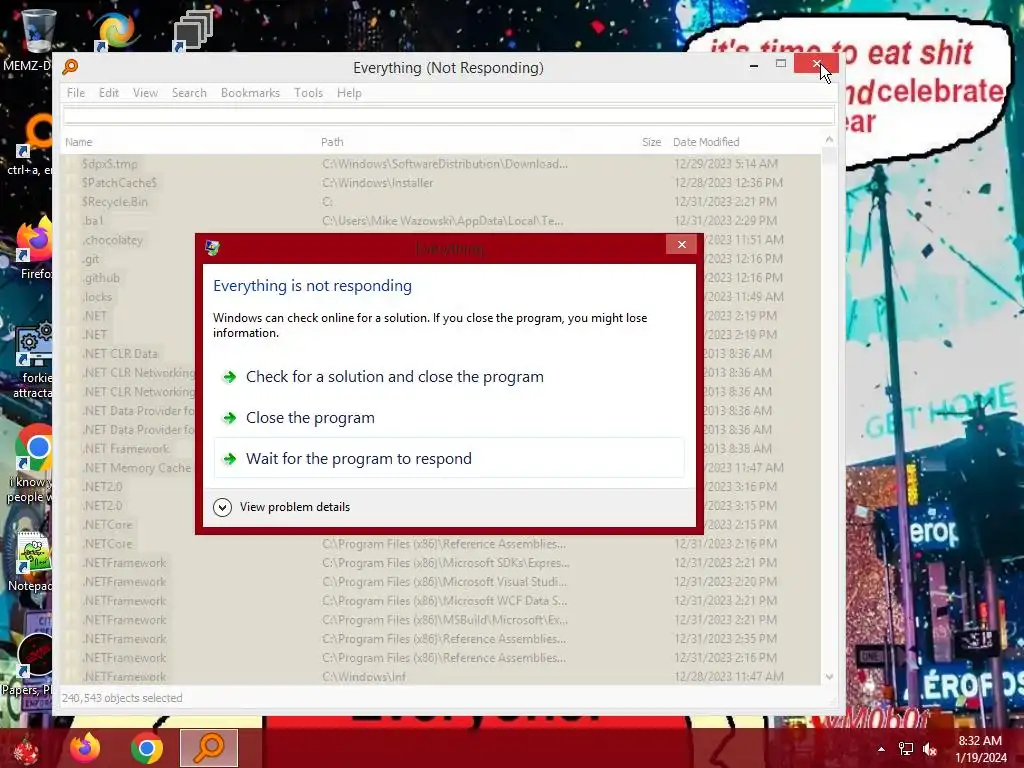Open the Tools menu in Everything
The height and width of the screenshot is (768, 1024).
308,93
